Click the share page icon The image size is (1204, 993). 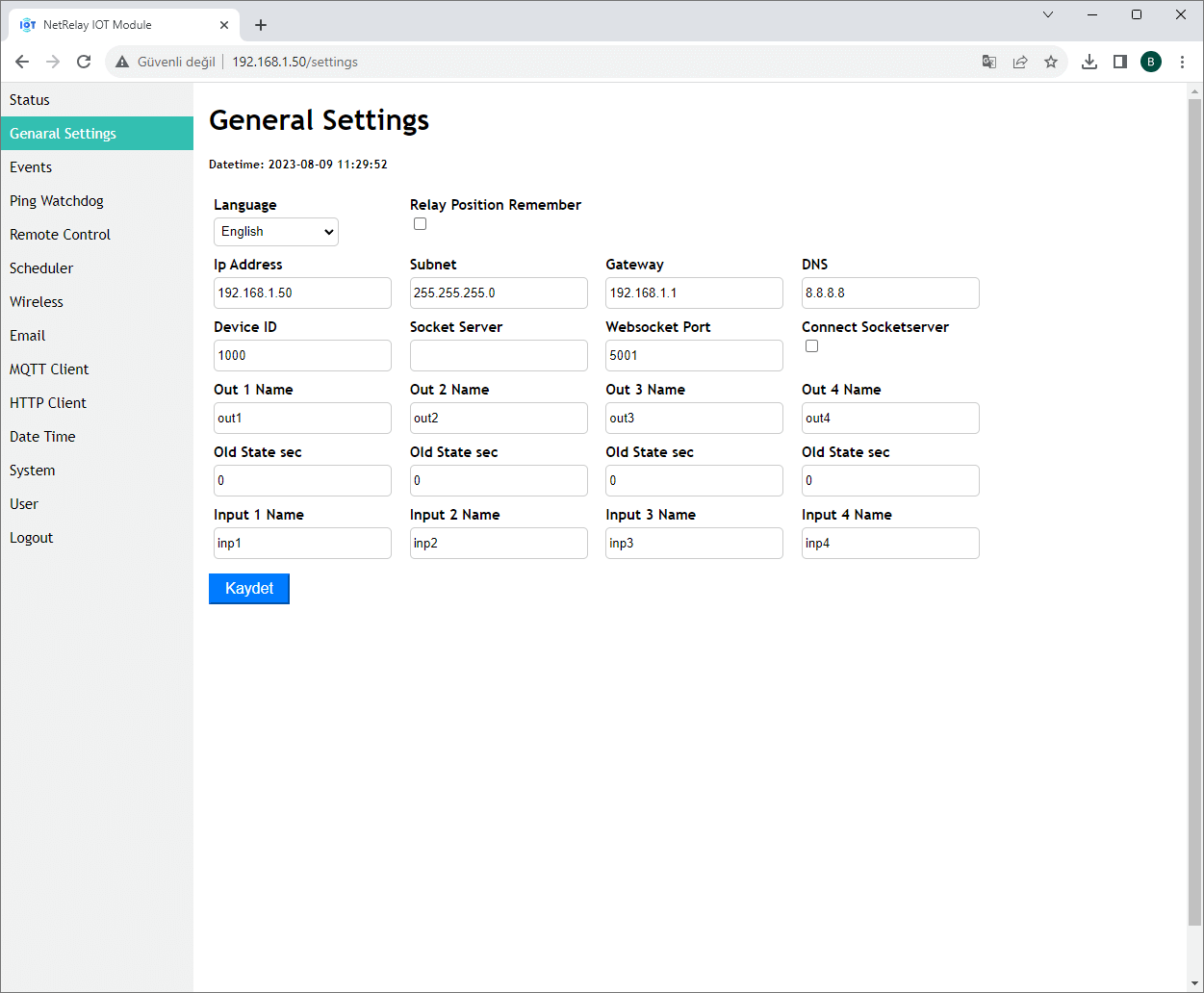click(x=1020, y=62)
